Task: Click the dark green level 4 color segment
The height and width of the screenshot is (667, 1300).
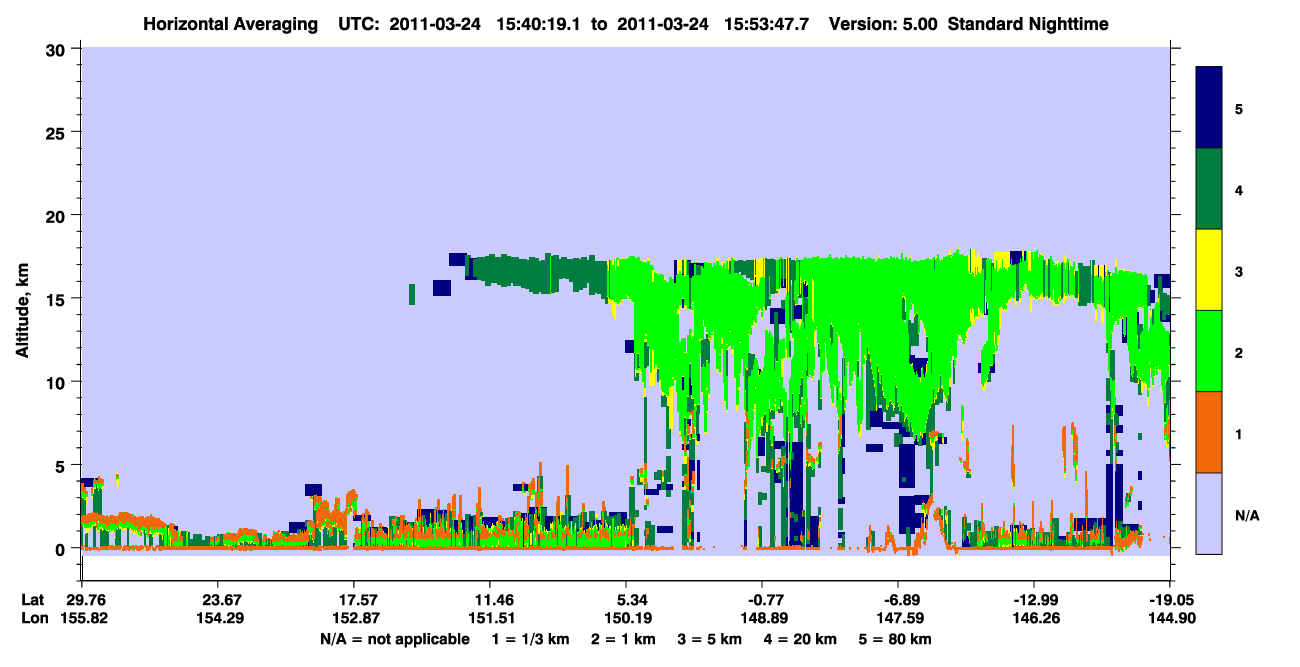Action: [x=1209, y=188]
